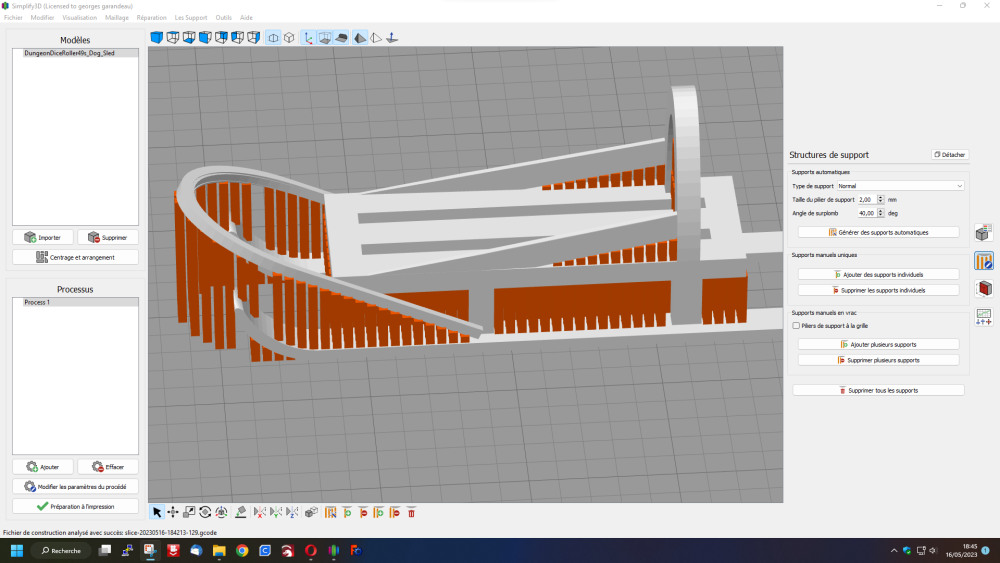Viewport: 1000px width, 563px height.
Task: Mirror the model along Z axis
Action: (292, 512)
